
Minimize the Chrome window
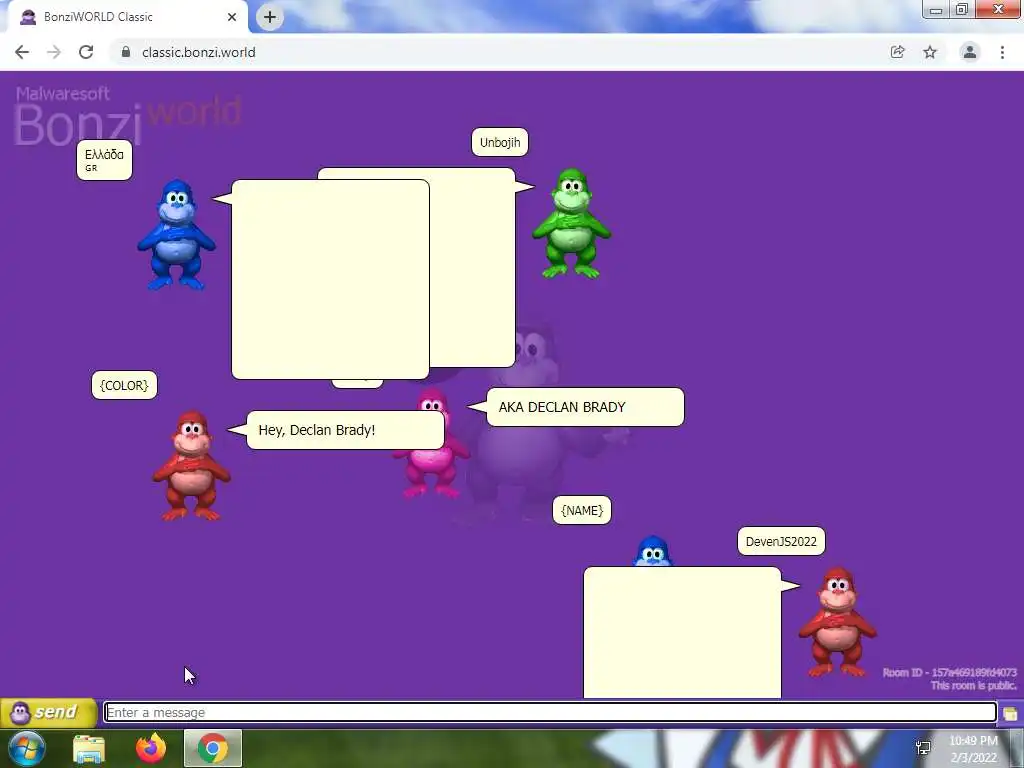click(936, 10)
